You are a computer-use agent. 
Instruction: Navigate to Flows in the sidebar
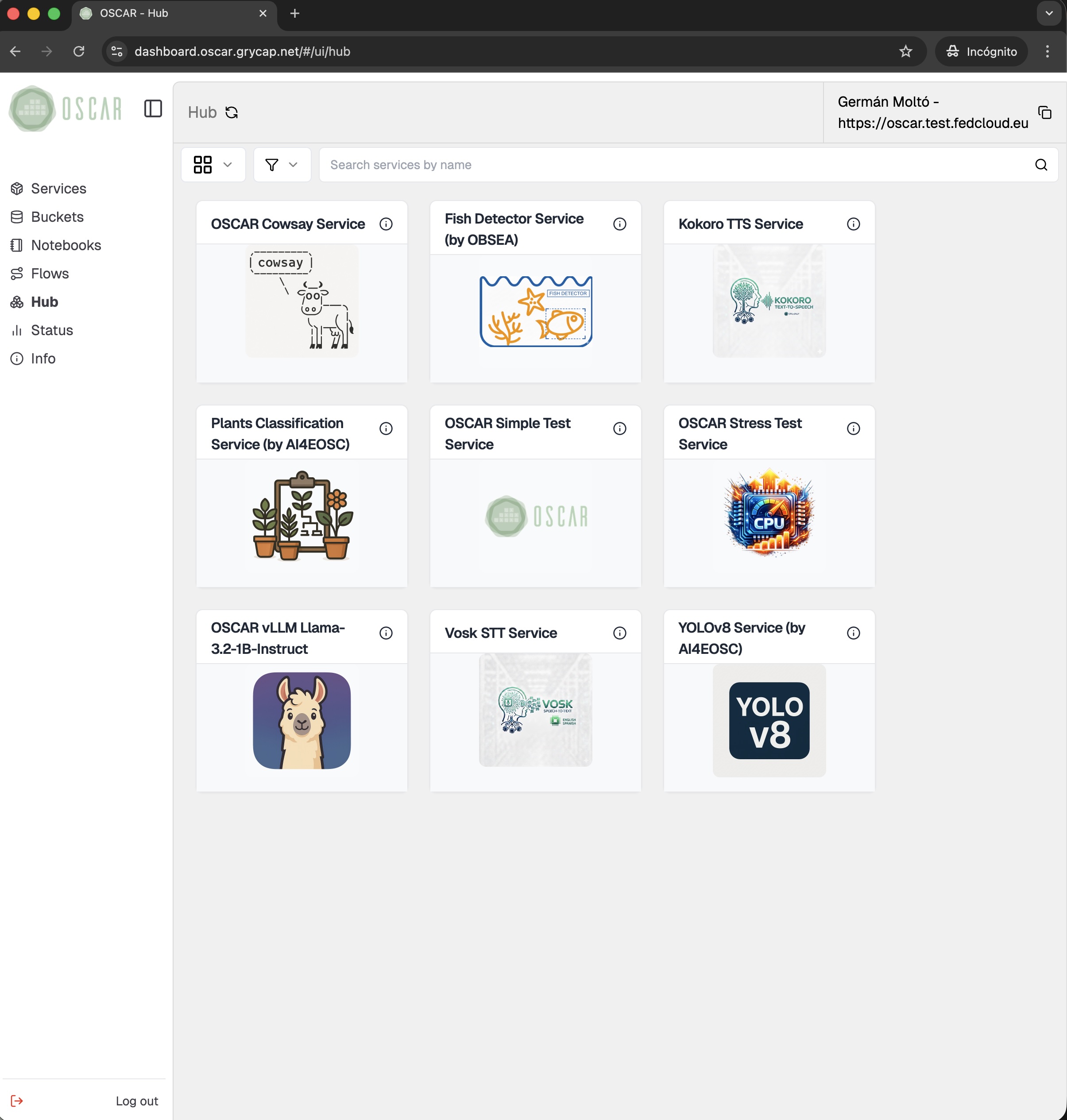point(50,273)
